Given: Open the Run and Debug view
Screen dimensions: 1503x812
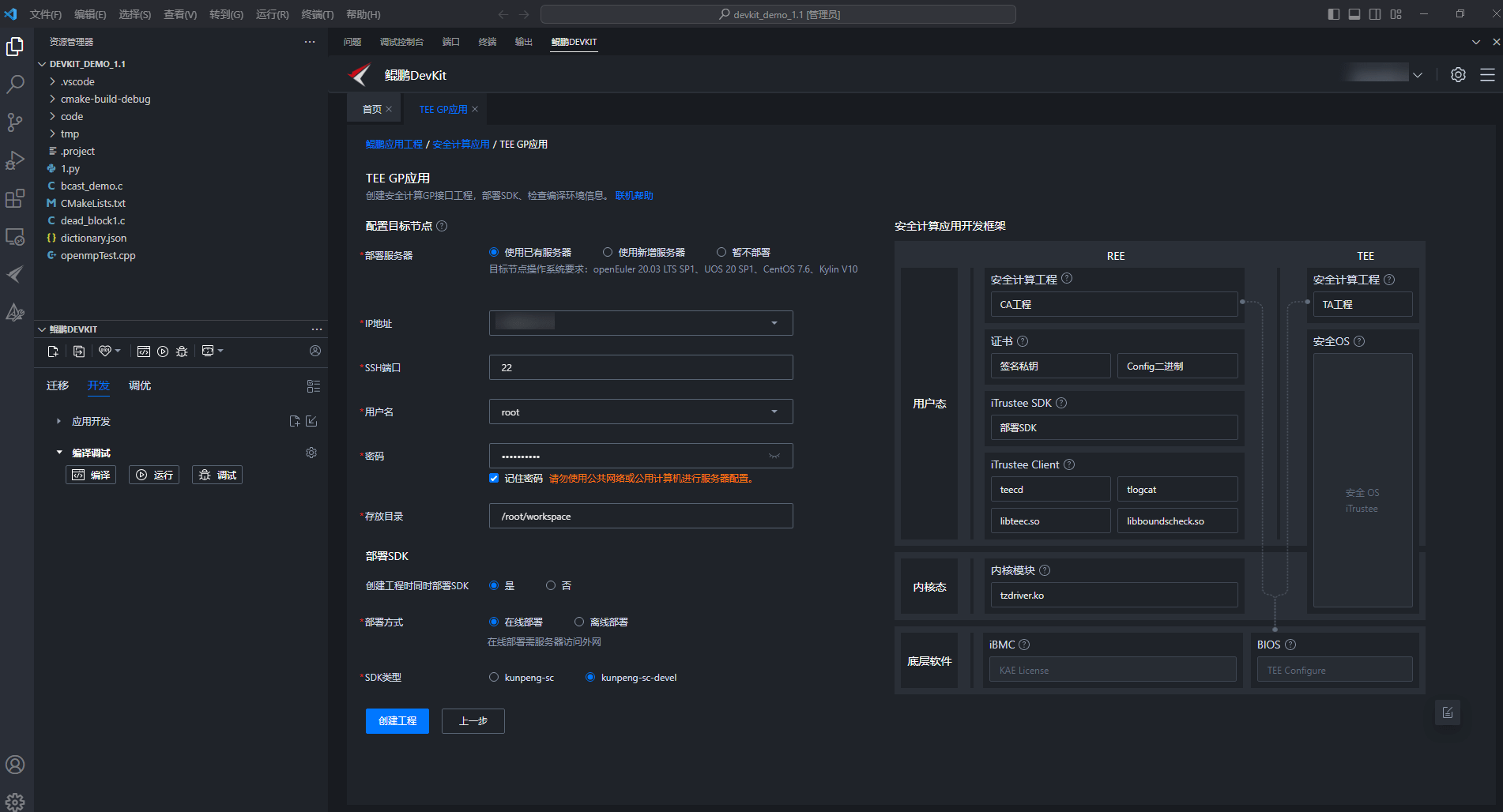Looking at the screenshot, I should point(15,160).
